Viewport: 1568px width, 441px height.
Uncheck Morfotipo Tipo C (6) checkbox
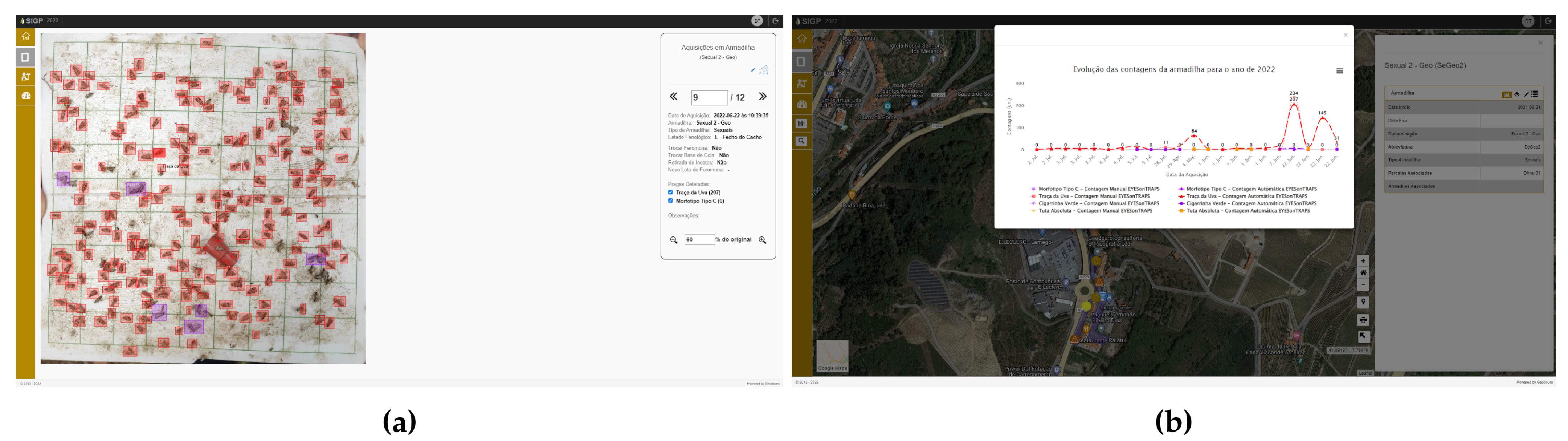[x=670, y=201]
